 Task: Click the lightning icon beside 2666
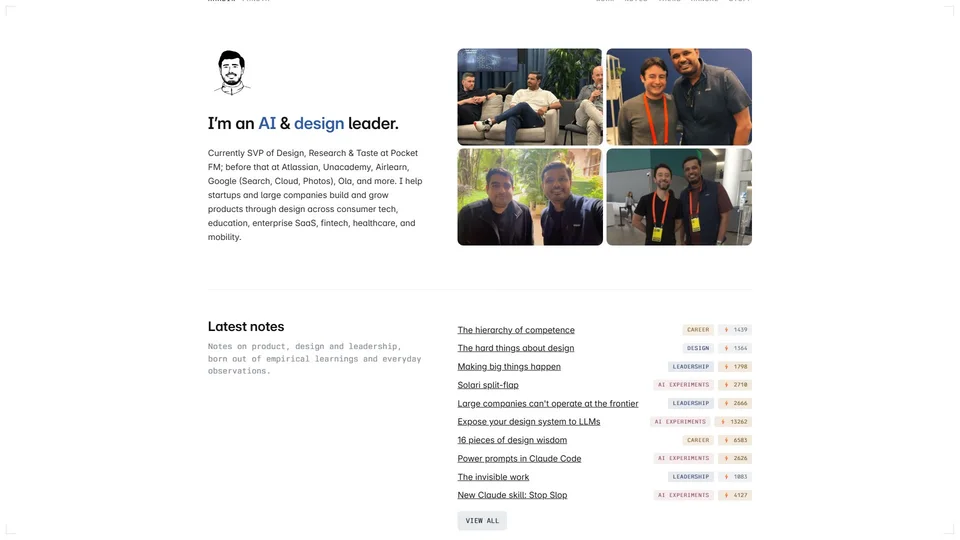pyautogui.click(x=726, y=403)
